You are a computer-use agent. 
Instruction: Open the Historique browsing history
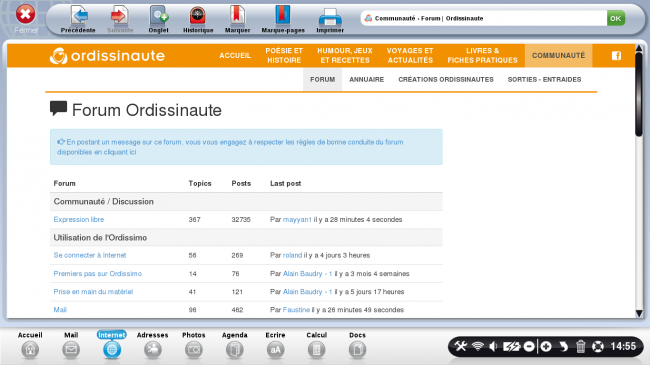coord(198,19)
